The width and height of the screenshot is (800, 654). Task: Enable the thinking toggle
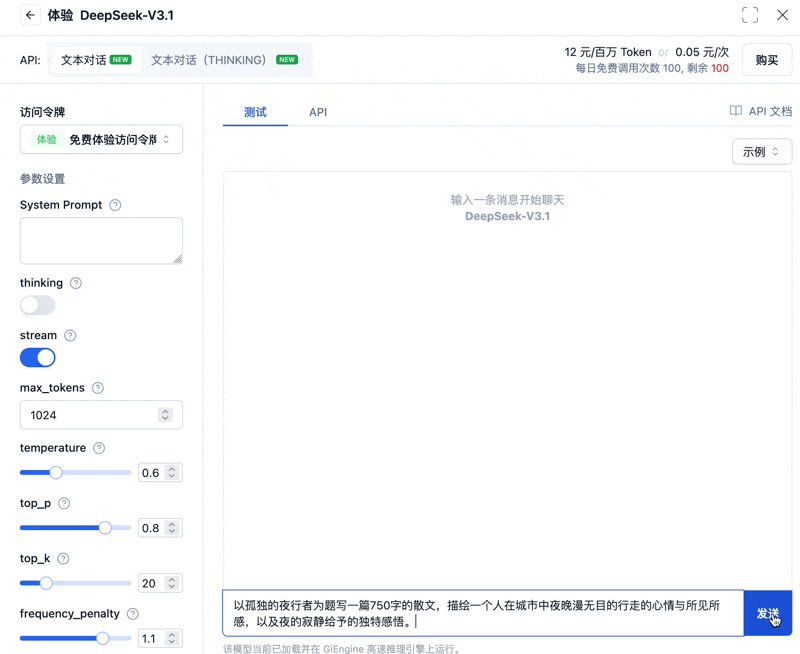point(37,305)
